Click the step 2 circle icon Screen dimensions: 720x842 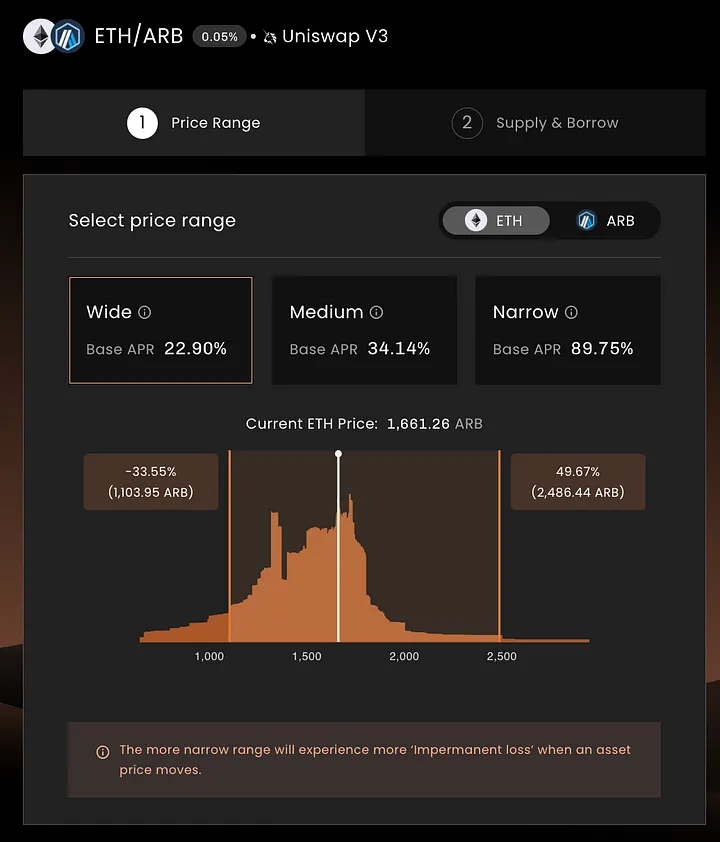467,123
